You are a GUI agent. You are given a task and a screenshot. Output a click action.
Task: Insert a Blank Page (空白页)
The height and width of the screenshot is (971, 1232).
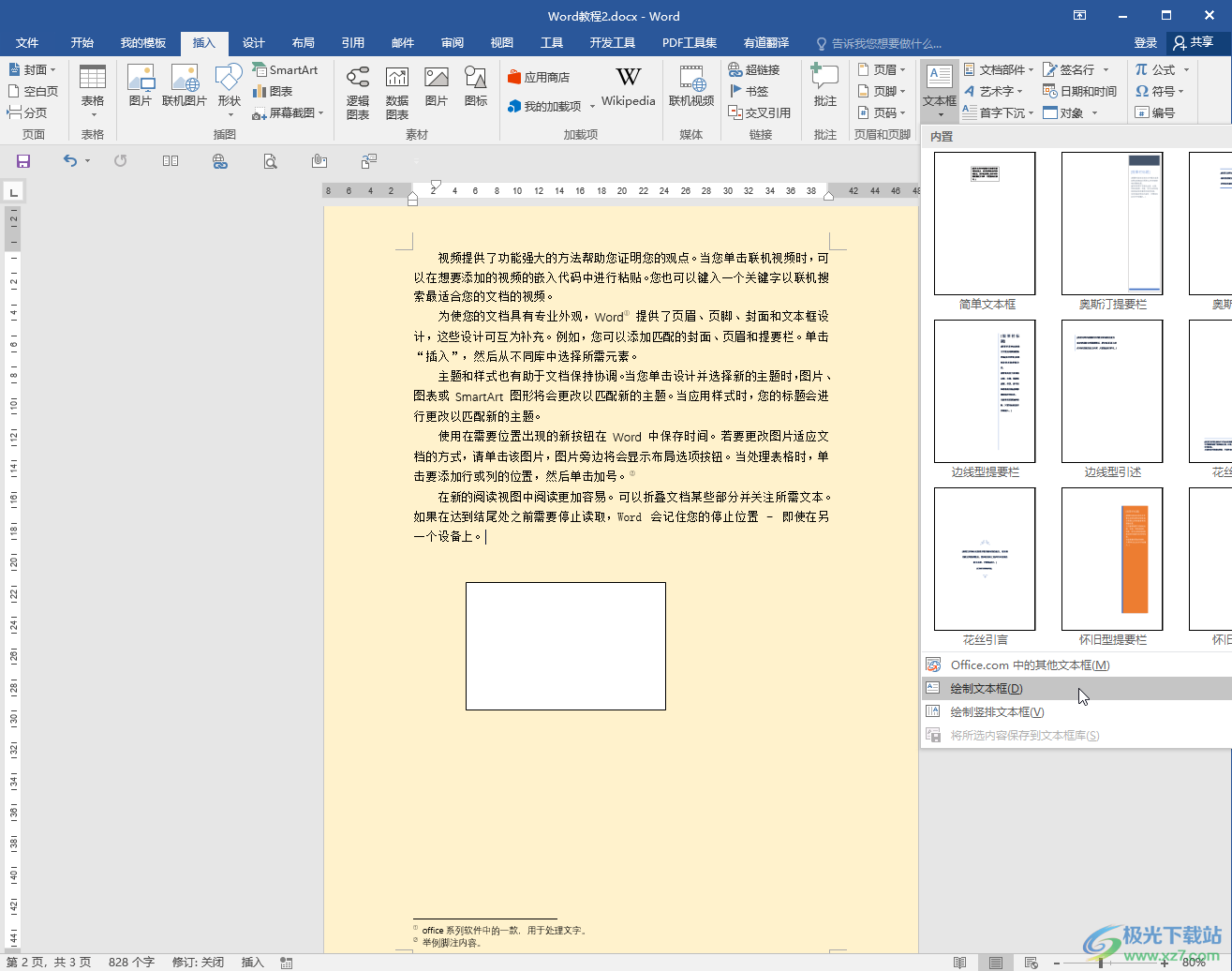pyautogui.click(x=33, y=91)
